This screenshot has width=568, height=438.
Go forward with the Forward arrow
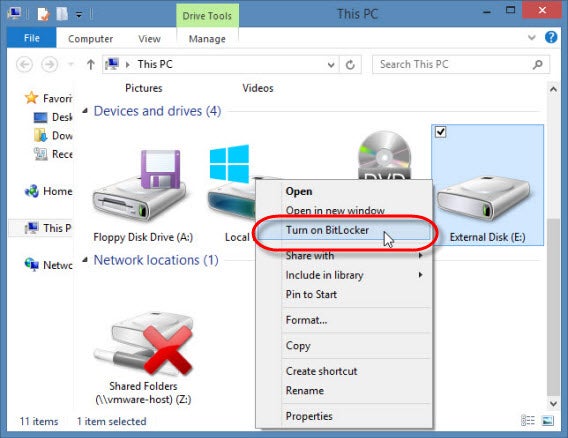tap(49, 64)
